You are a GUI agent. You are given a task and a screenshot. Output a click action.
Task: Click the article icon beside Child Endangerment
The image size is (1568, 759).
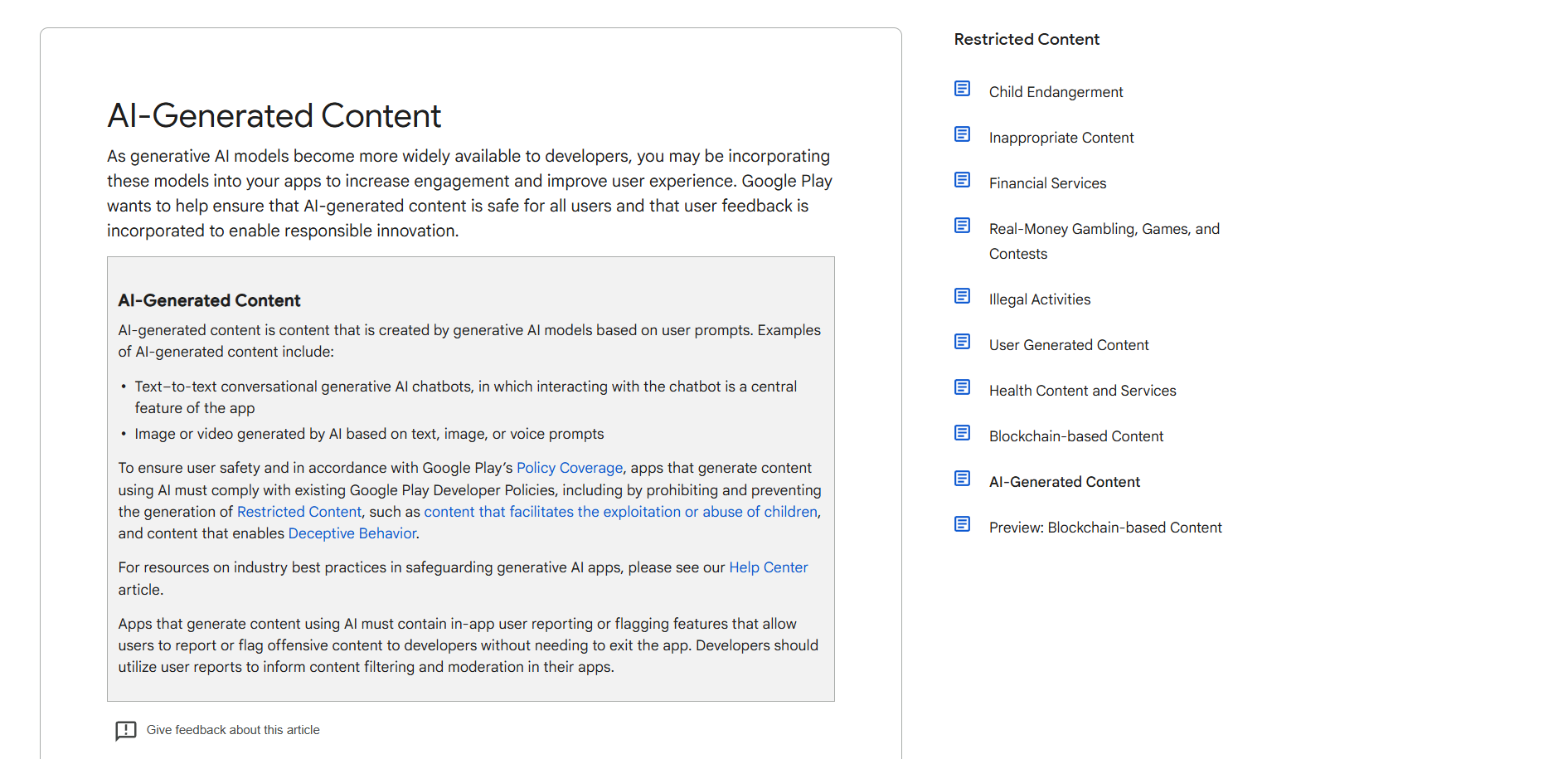click(x=962, y=89)
